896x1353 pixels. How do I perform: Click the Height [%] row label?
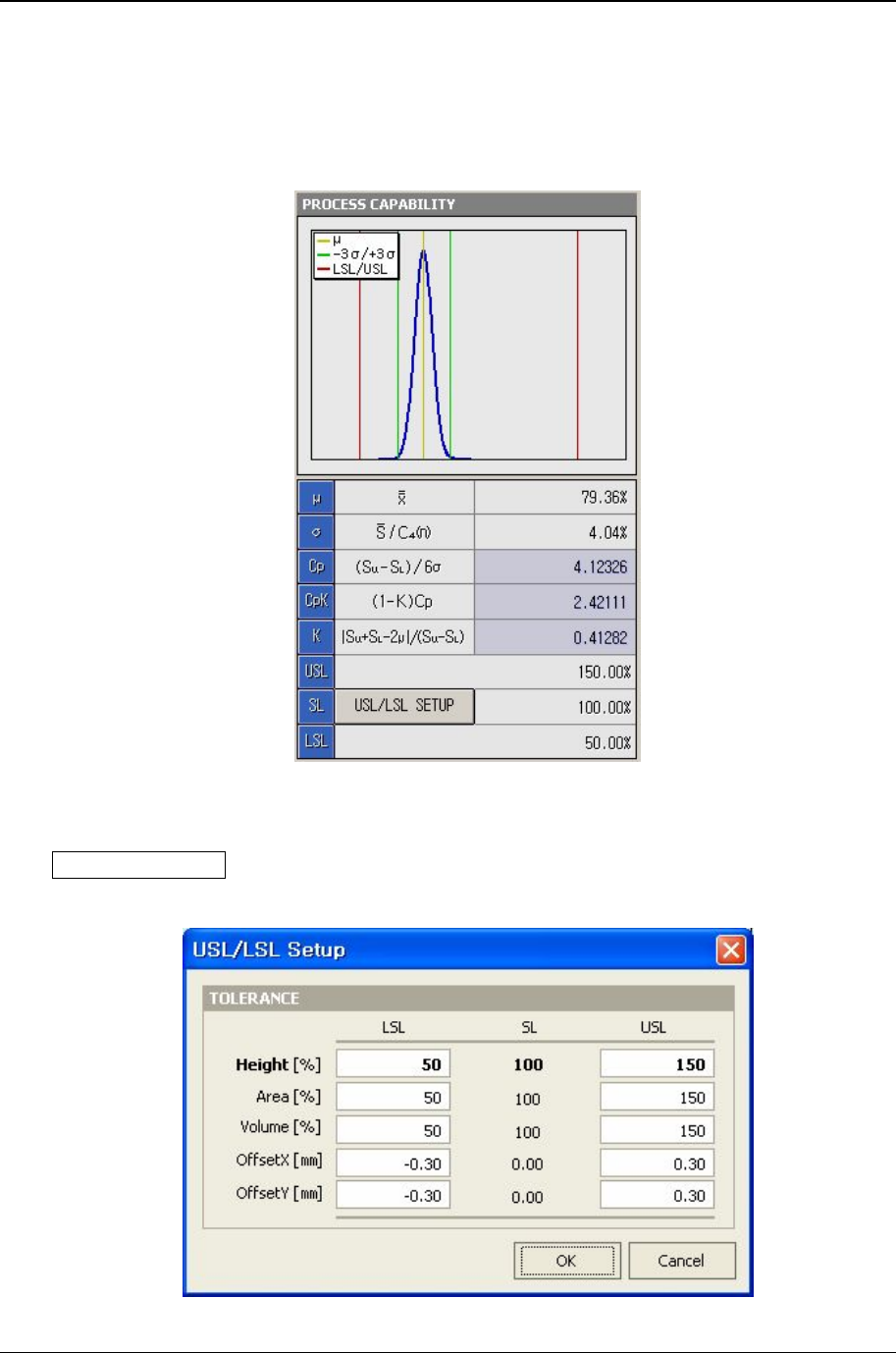[x=278, y=1064]
